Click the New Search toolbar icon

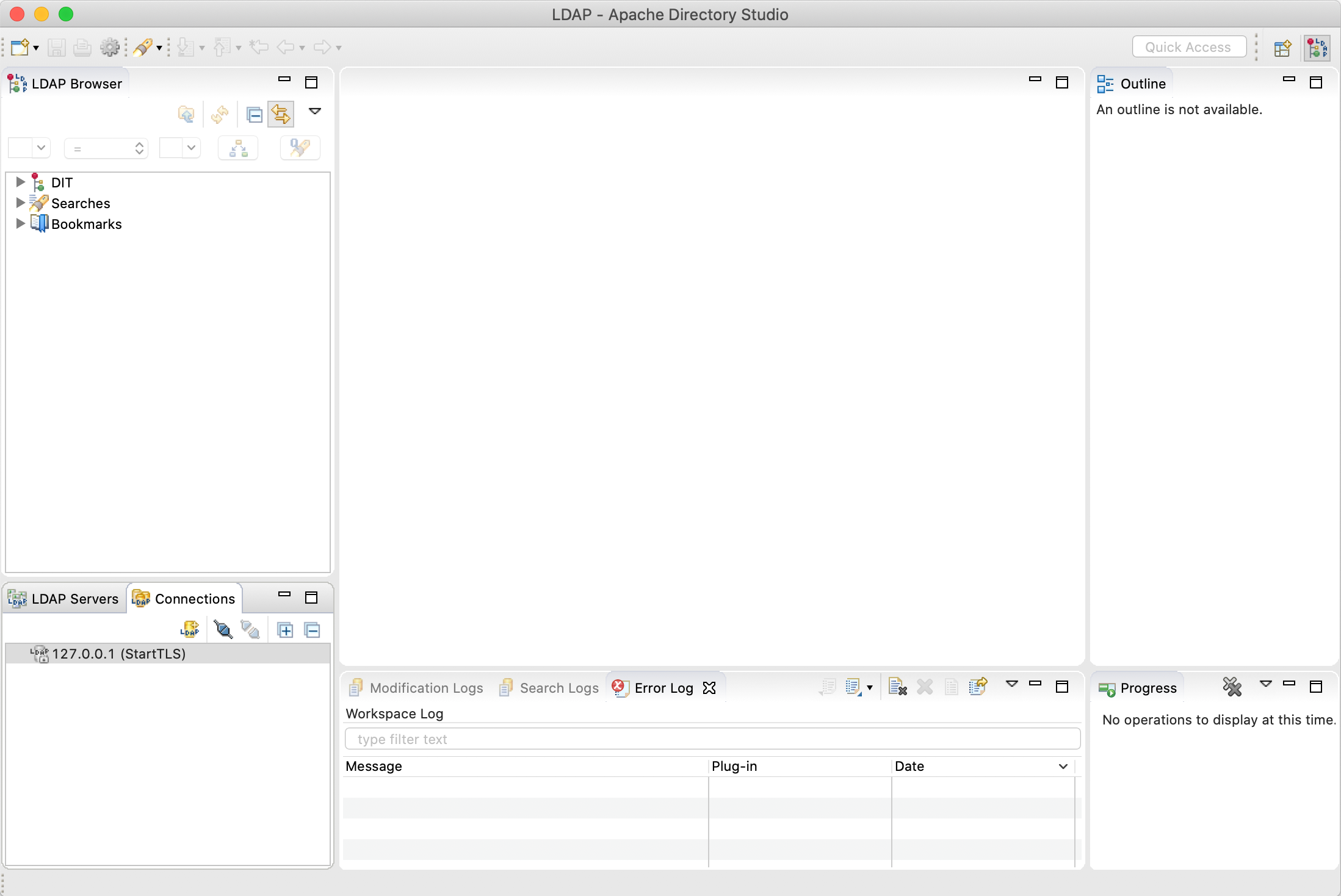pyautogui.click(x=143, y=47)
